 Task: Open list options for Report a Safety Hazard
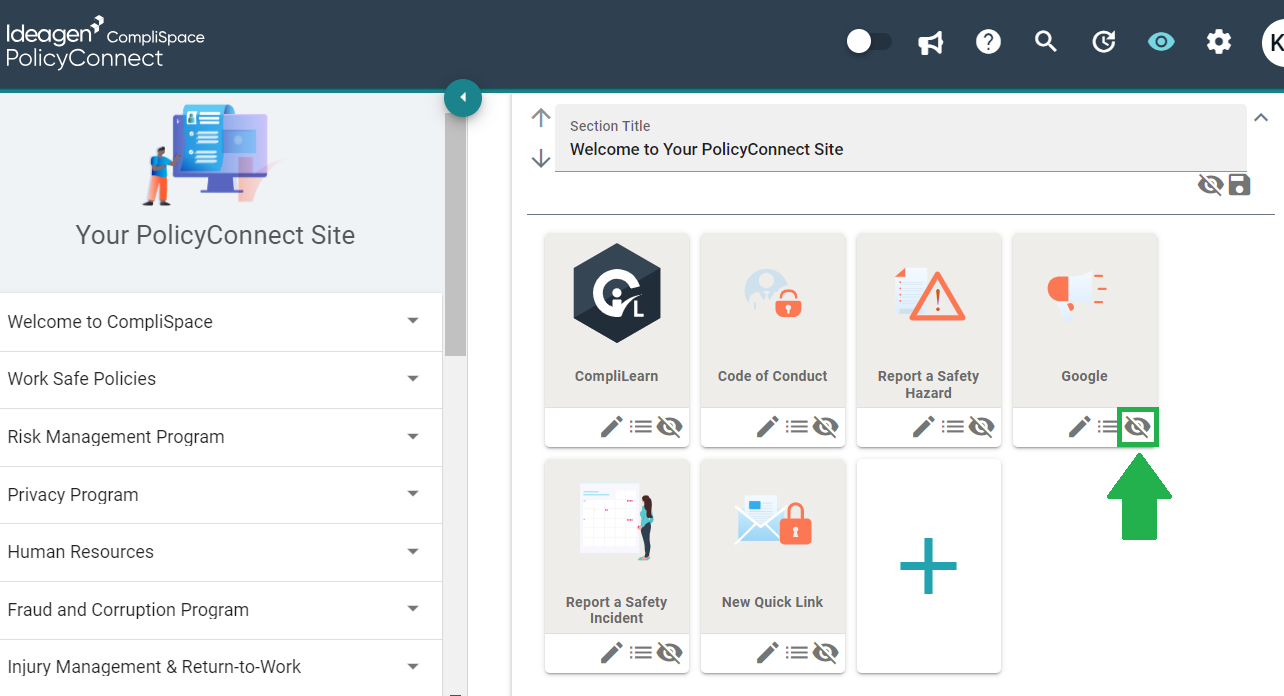[x=953, y=427]
